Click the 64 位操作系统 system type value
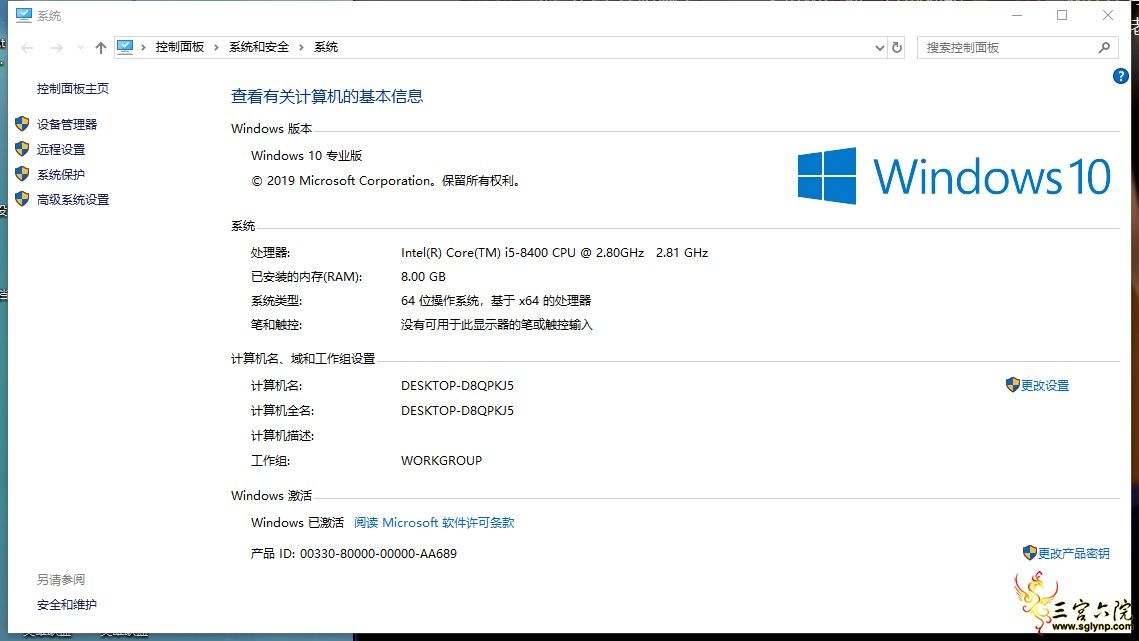Viewport: 1139px width, 641px height. pyautogui.click(x=496, y=301)
